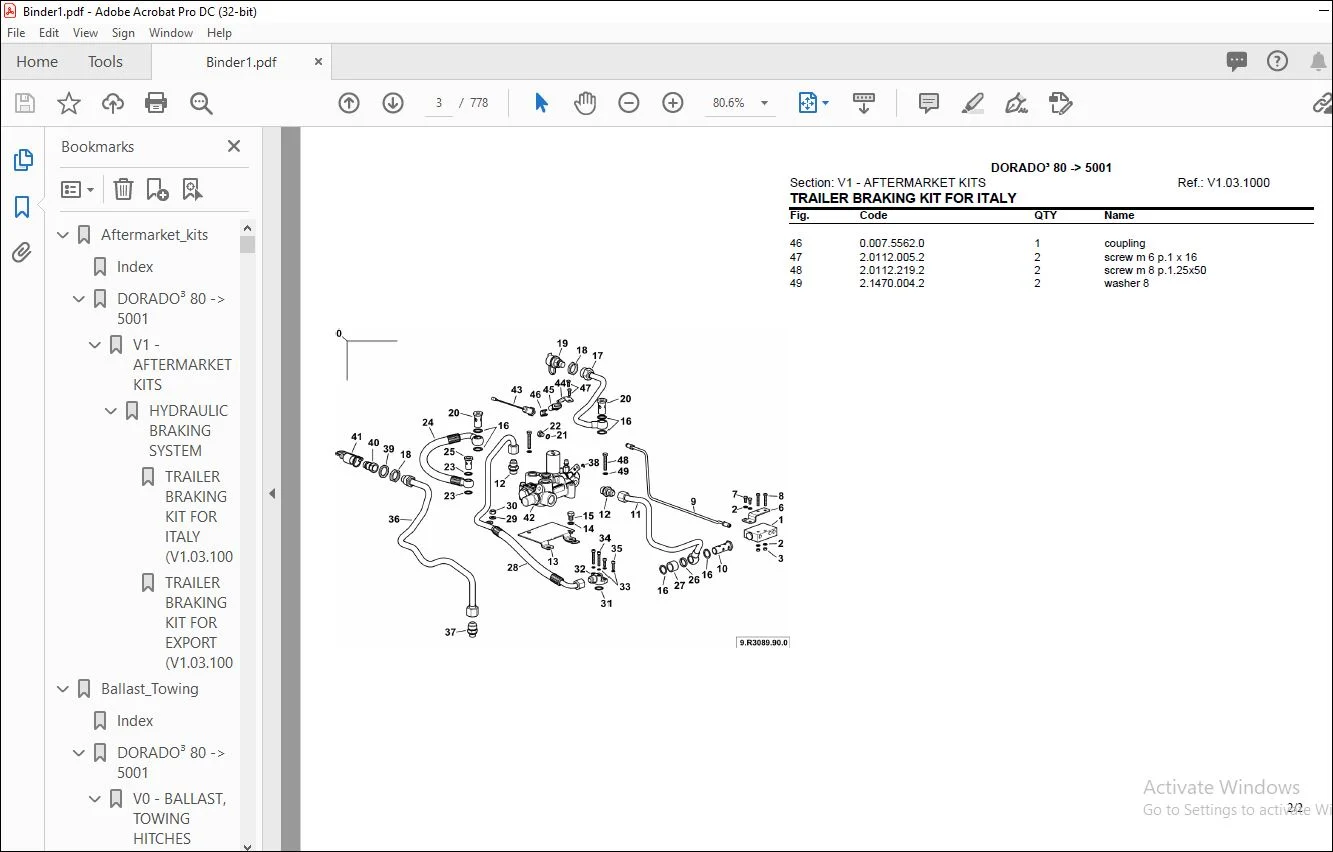The width and height of the screenshot is (1333, 852).
Task: Click the stamp tool in the toolbar
Action: [x=1061, y=103]
